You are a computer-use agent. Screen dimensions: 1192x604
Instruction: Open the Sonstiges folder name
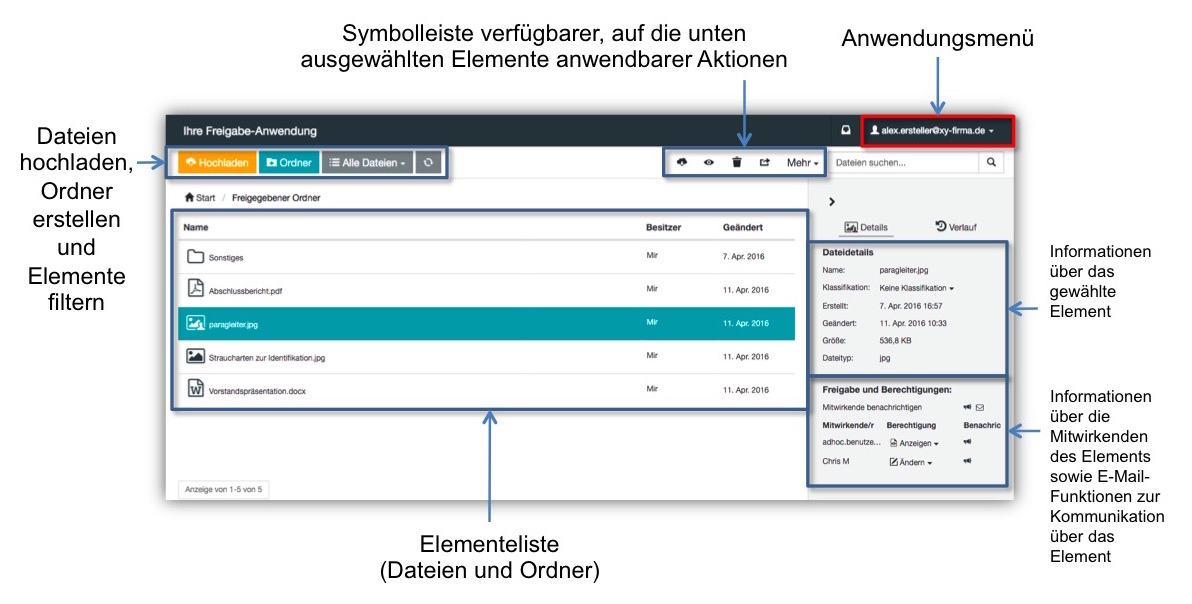(x=226, y=258)
